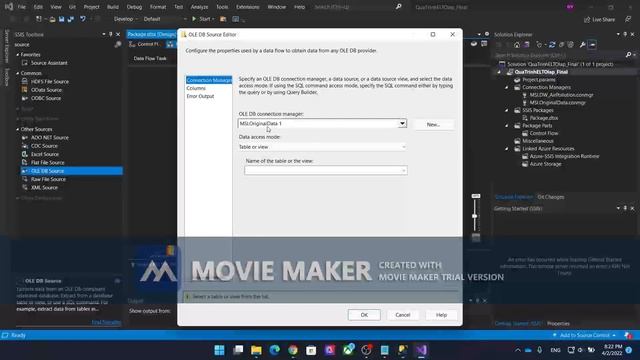Select Raw File Source in toolbox

tap(48, 179)
